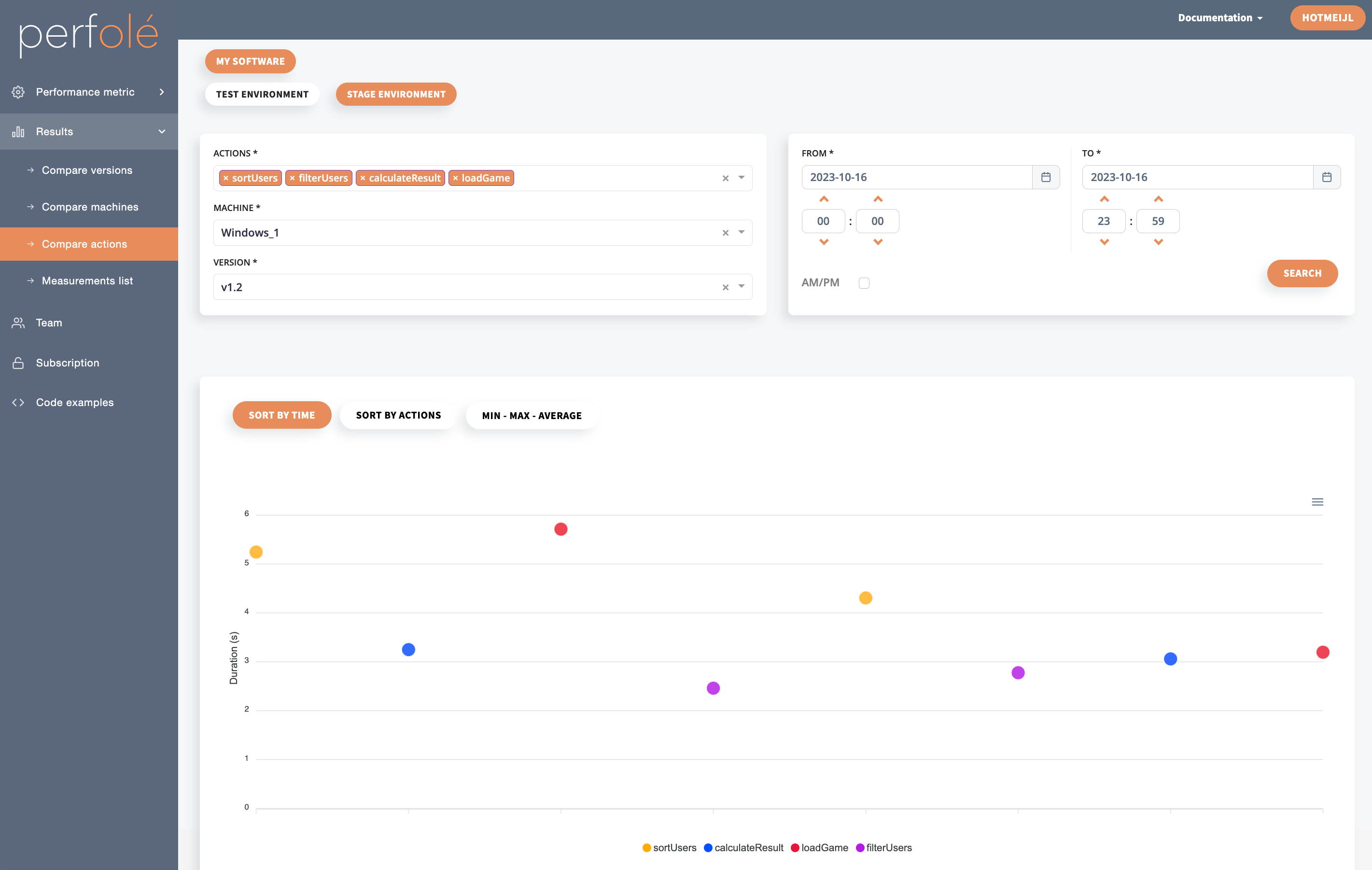This screenshot has width=1372, height=870.
Task: Toggle filterUsers series in chart legend
Action: point(884,848)
